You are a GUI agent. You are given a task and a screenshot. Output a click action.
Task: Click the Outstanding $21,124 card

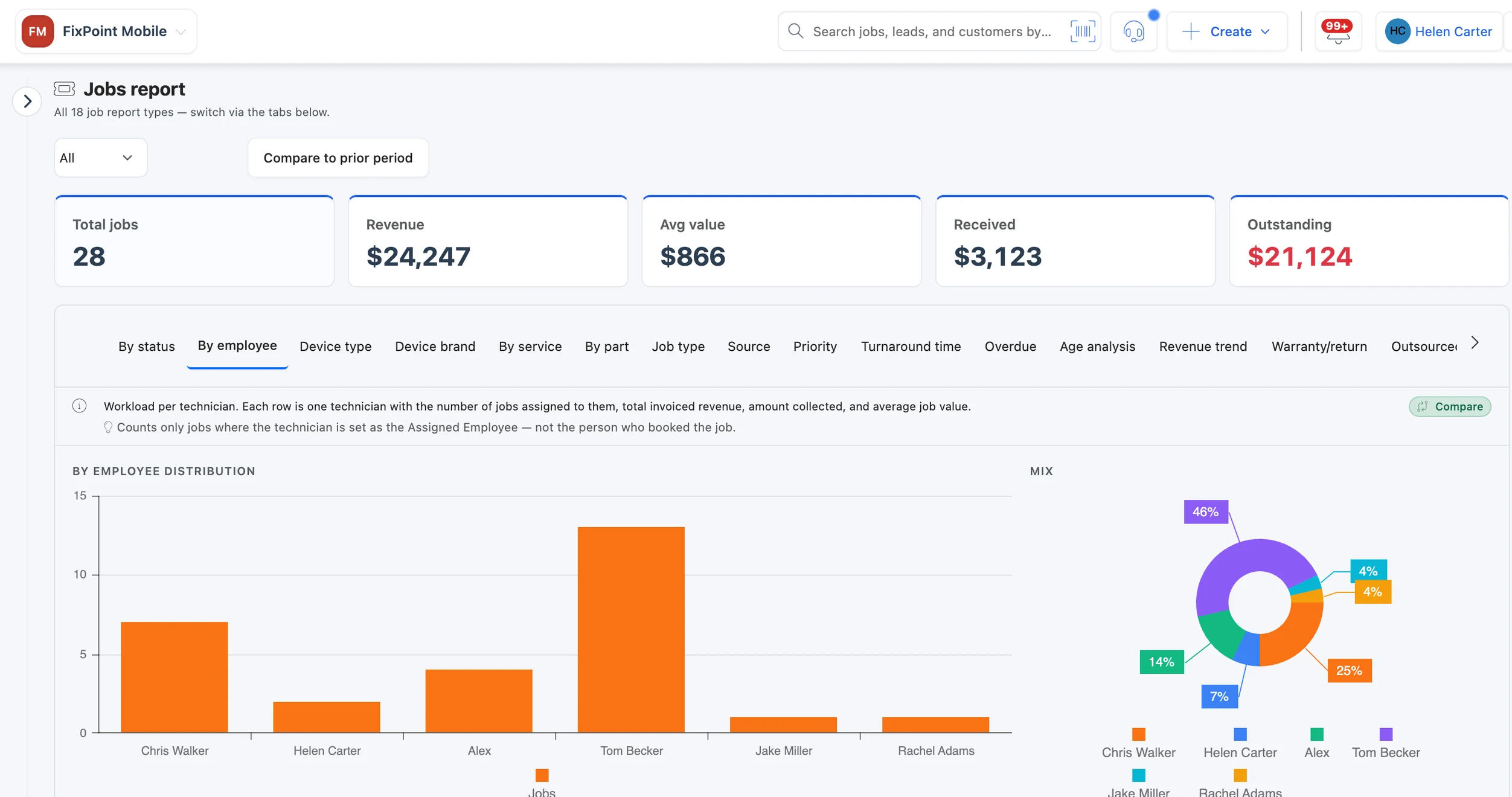pyautogui.click(x=1369, y=241)
